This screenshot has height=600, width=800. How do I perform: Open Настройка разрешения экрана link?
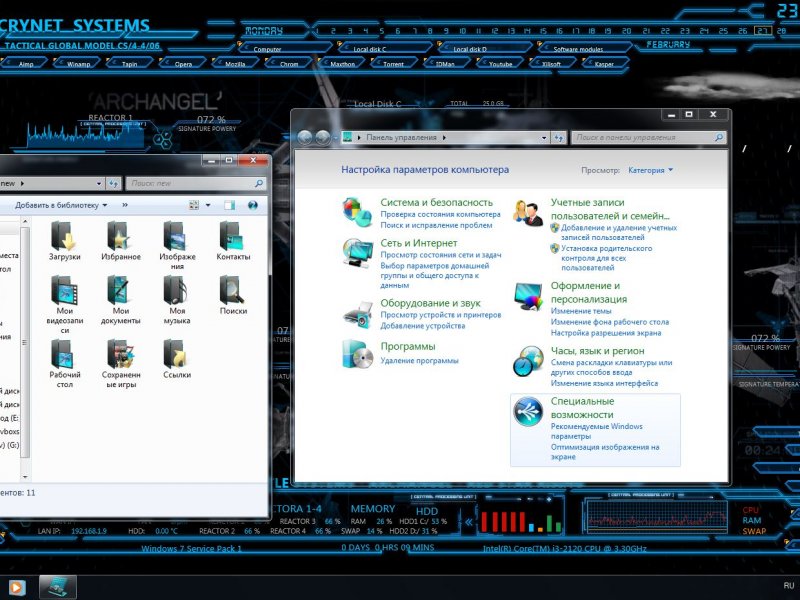(606, 333)
